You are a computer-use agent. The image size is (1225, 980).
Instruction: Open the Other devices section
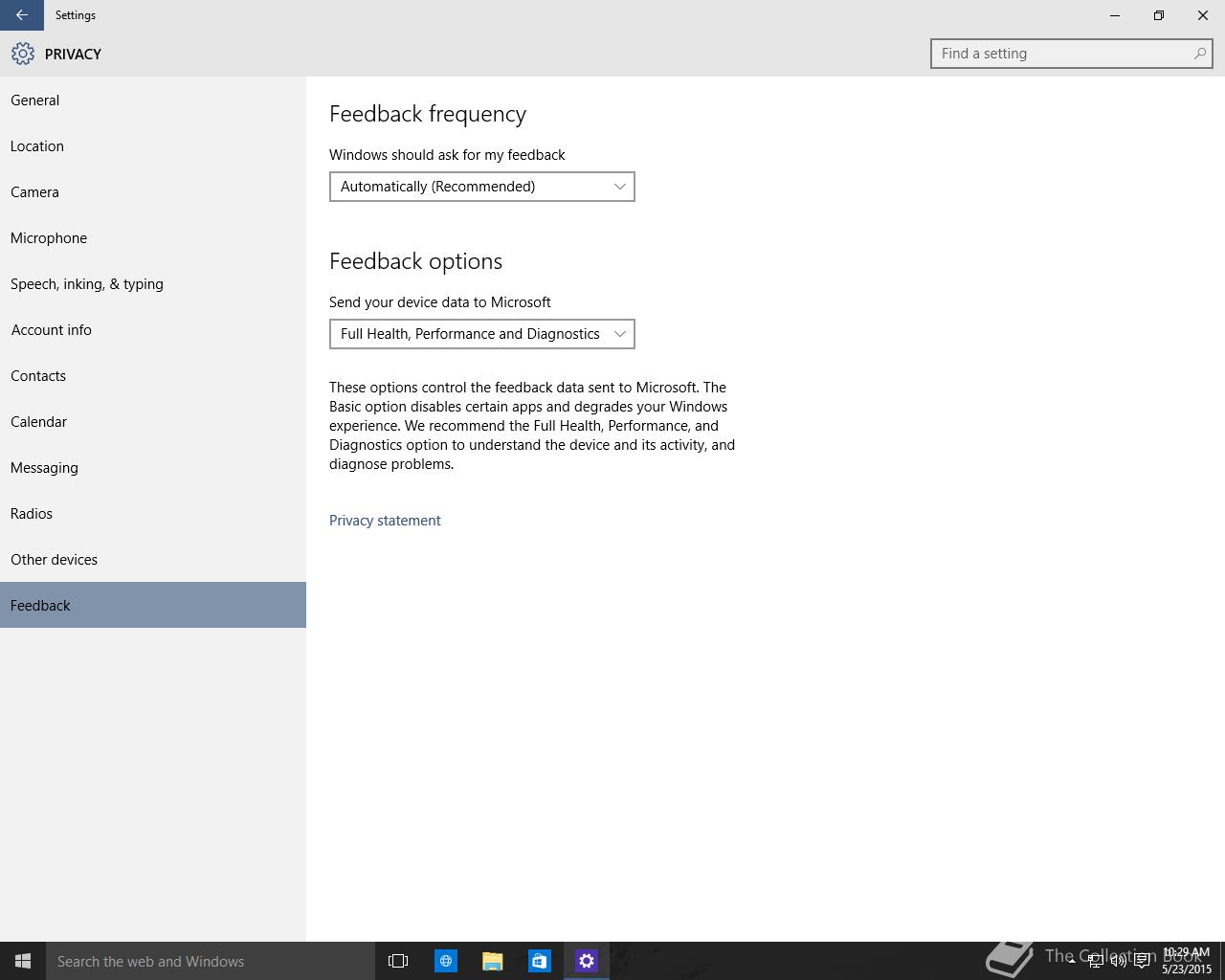(x=153, y=559)
